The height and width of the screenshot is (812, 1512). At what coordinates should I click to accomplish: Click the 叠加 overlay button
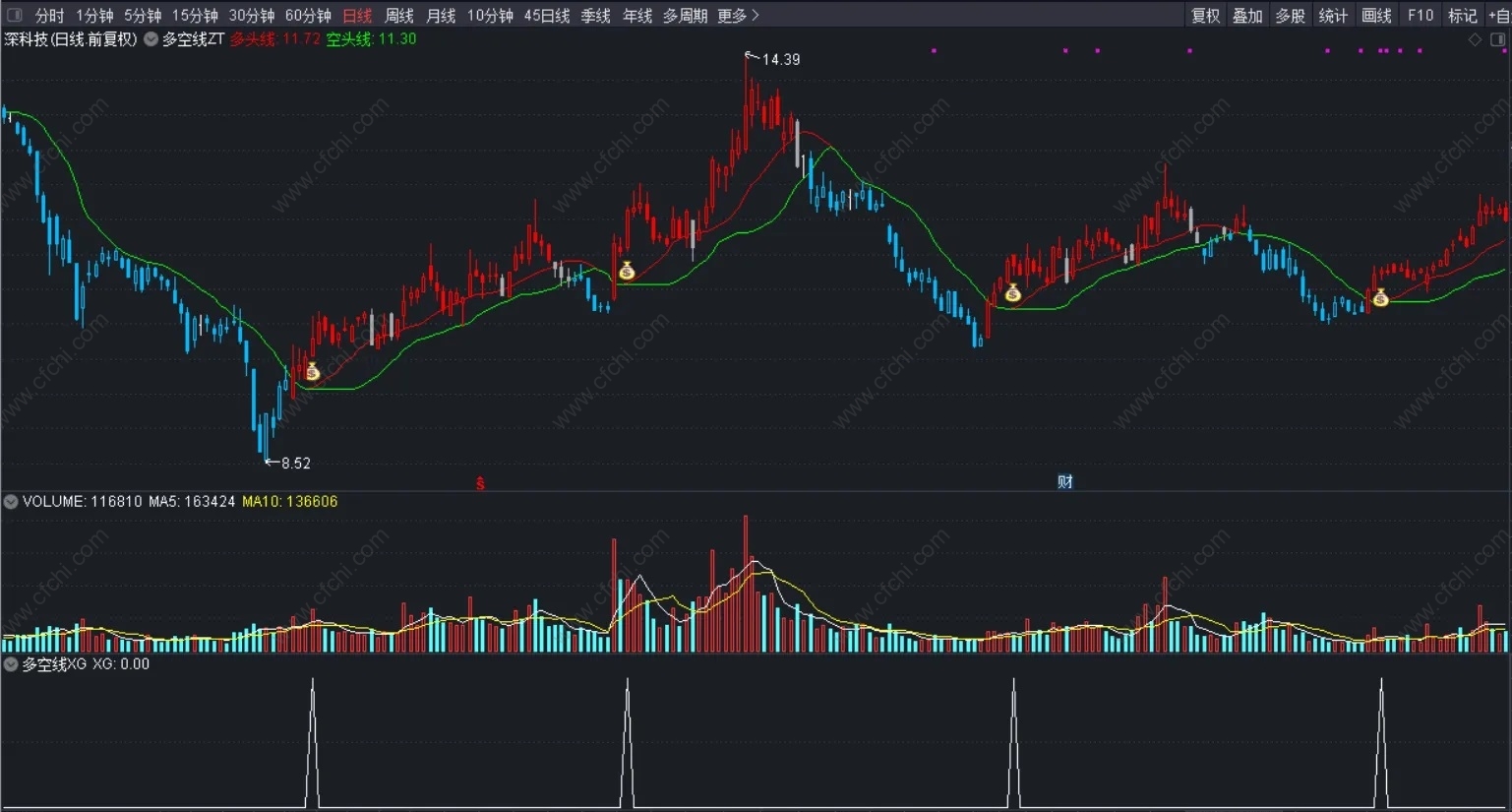[x=1247, y=16]
